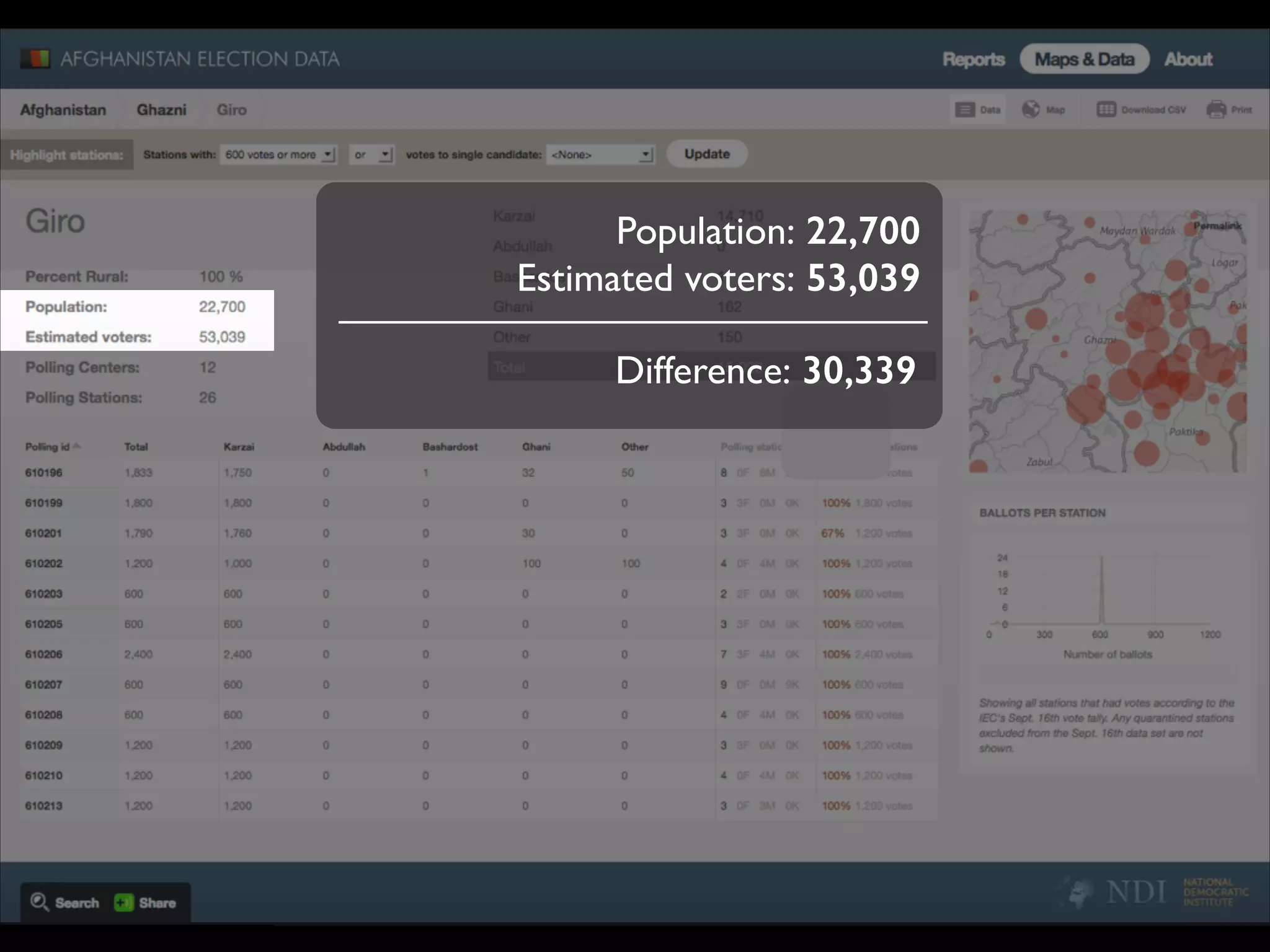Click the map Permalink link
The height and width of the screenshot is (952, 1270).
point(1217,226)
